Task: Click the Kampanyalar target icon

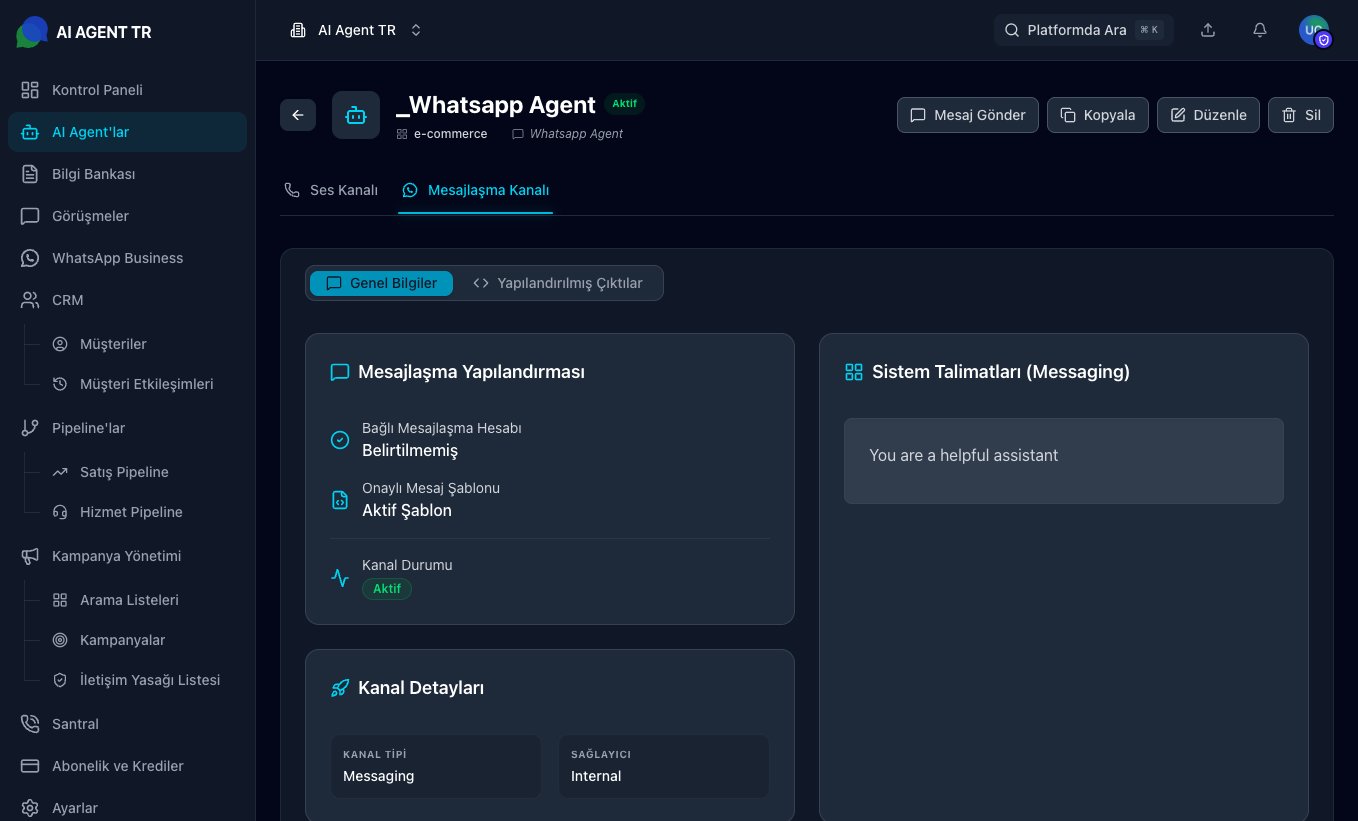Action: point(60,640)
